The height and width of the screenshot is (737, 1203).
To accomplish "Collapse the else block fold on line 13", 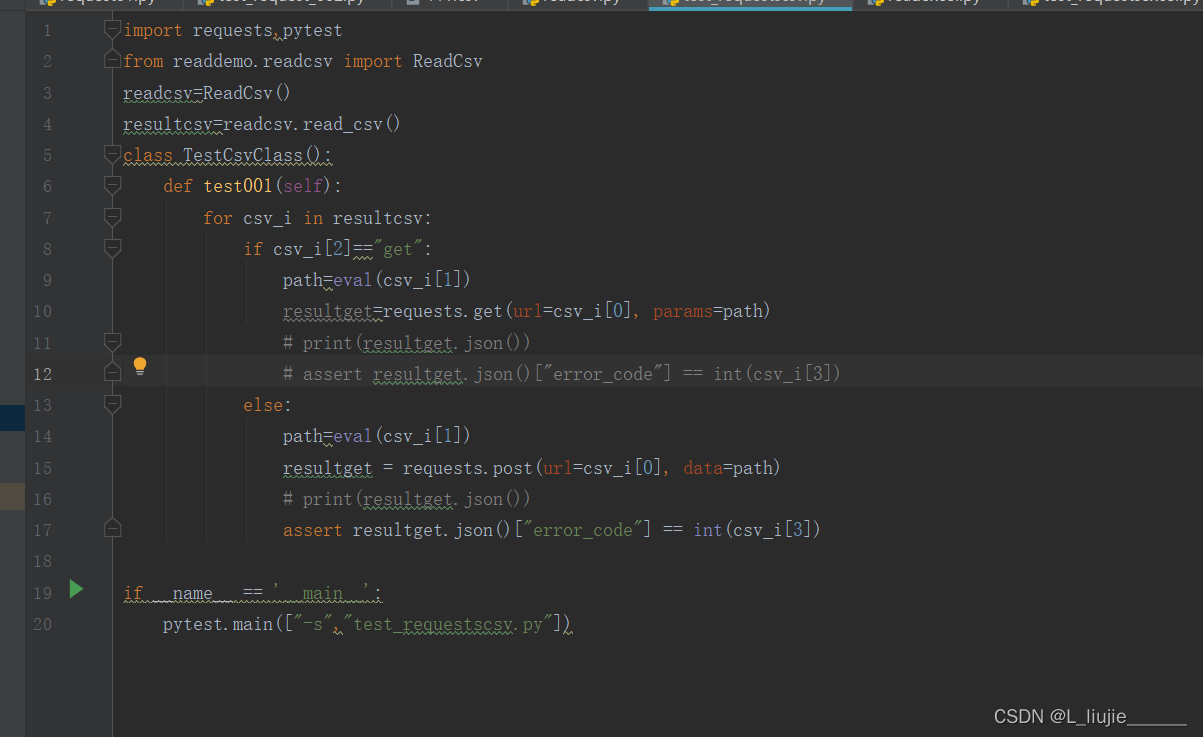I will tap(111, 405).
